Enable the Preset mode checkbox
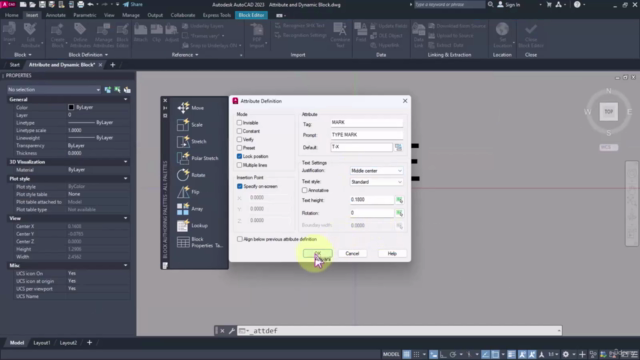 240,148
